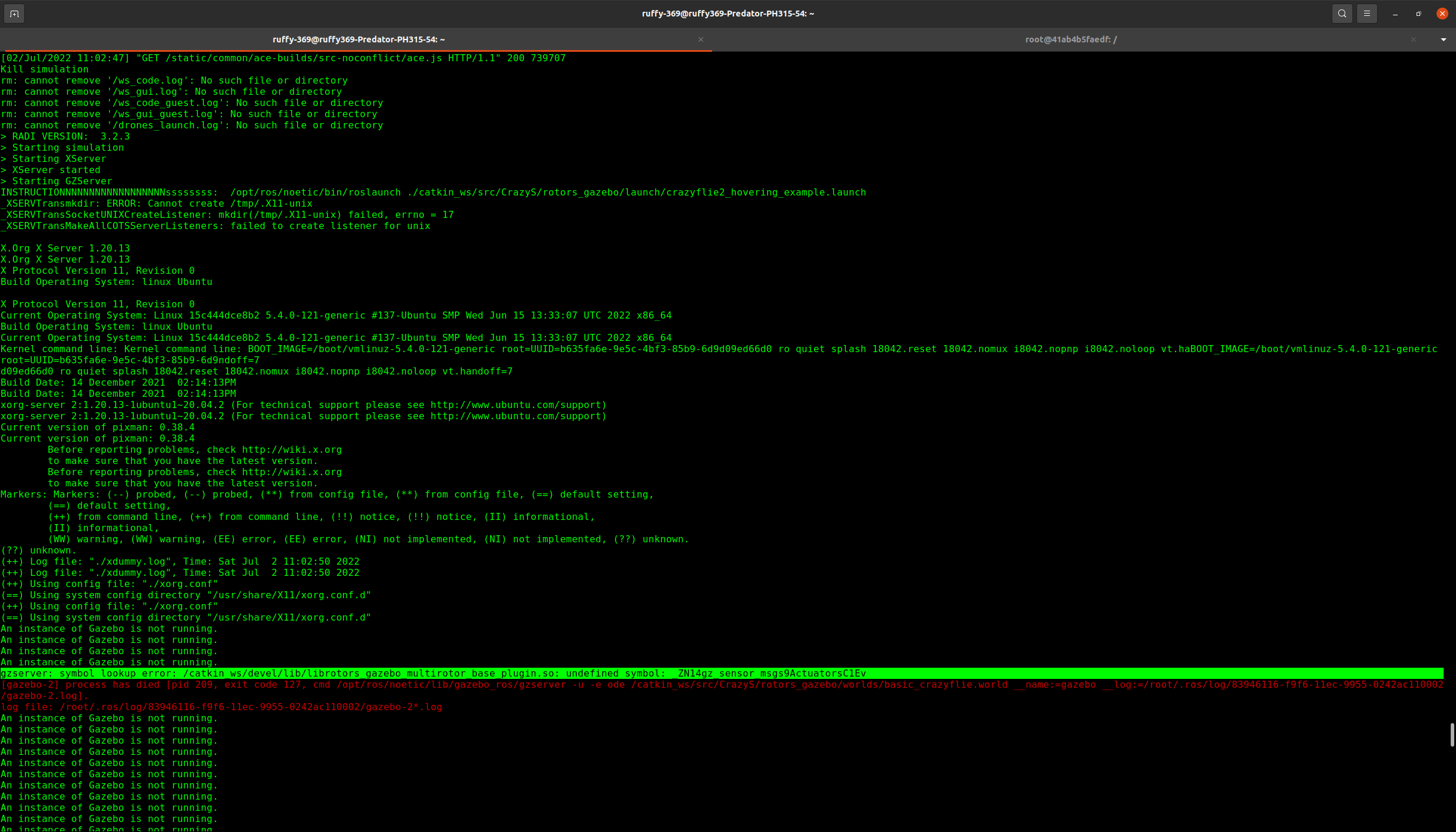Close the terminal window
This screenshot has width=1456, height=832.
(1442, 14)
